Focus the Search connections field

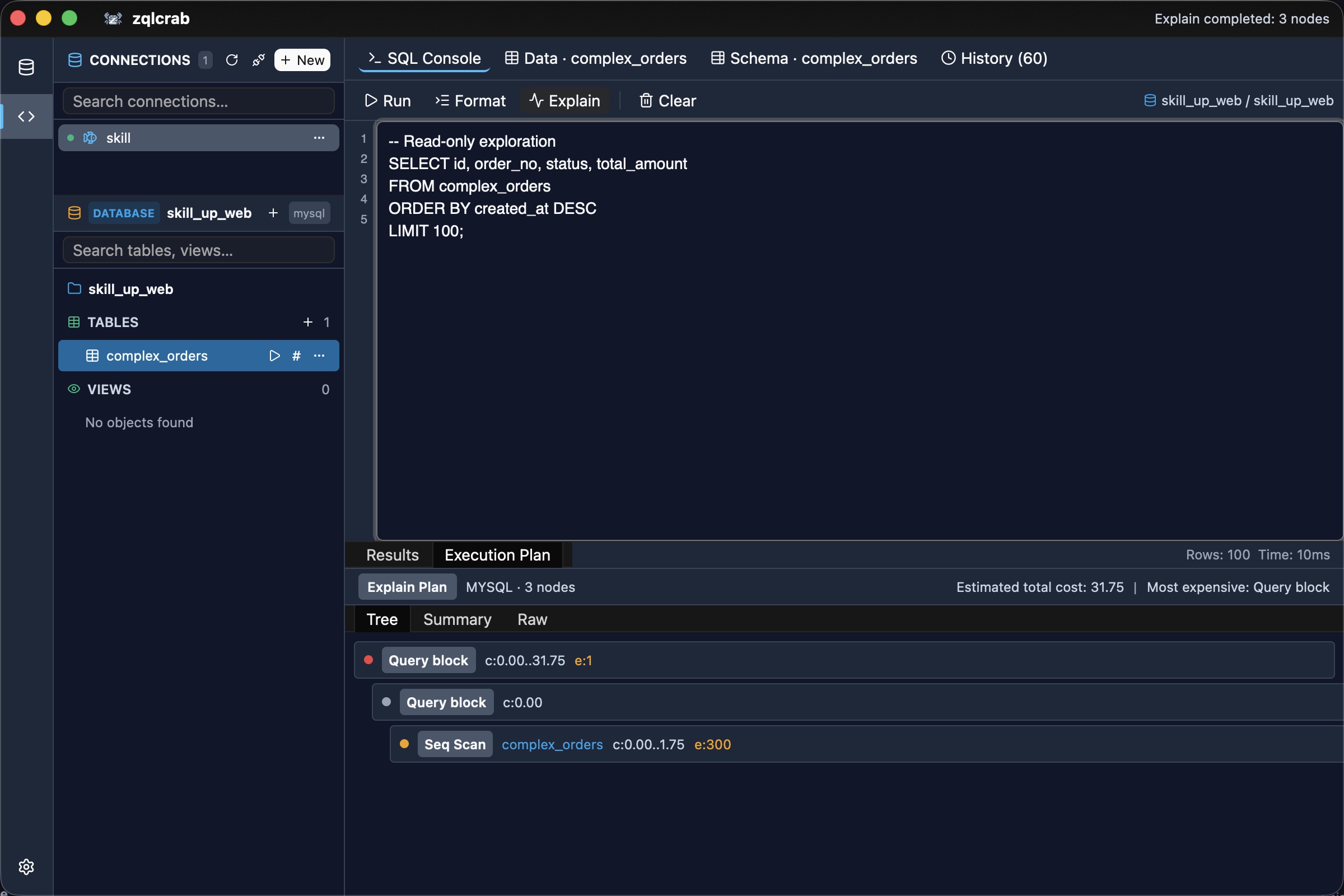point(198,101)
